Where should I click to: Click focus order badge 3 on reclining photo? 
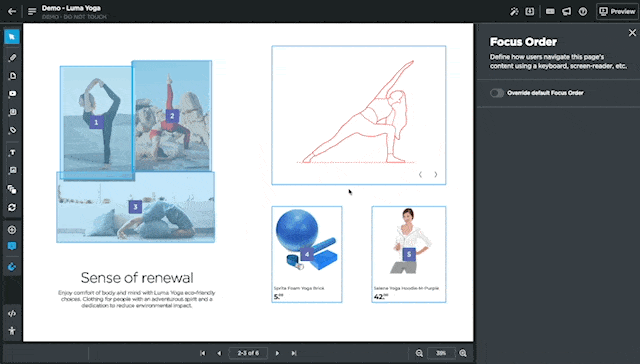[x=136, y=207]
